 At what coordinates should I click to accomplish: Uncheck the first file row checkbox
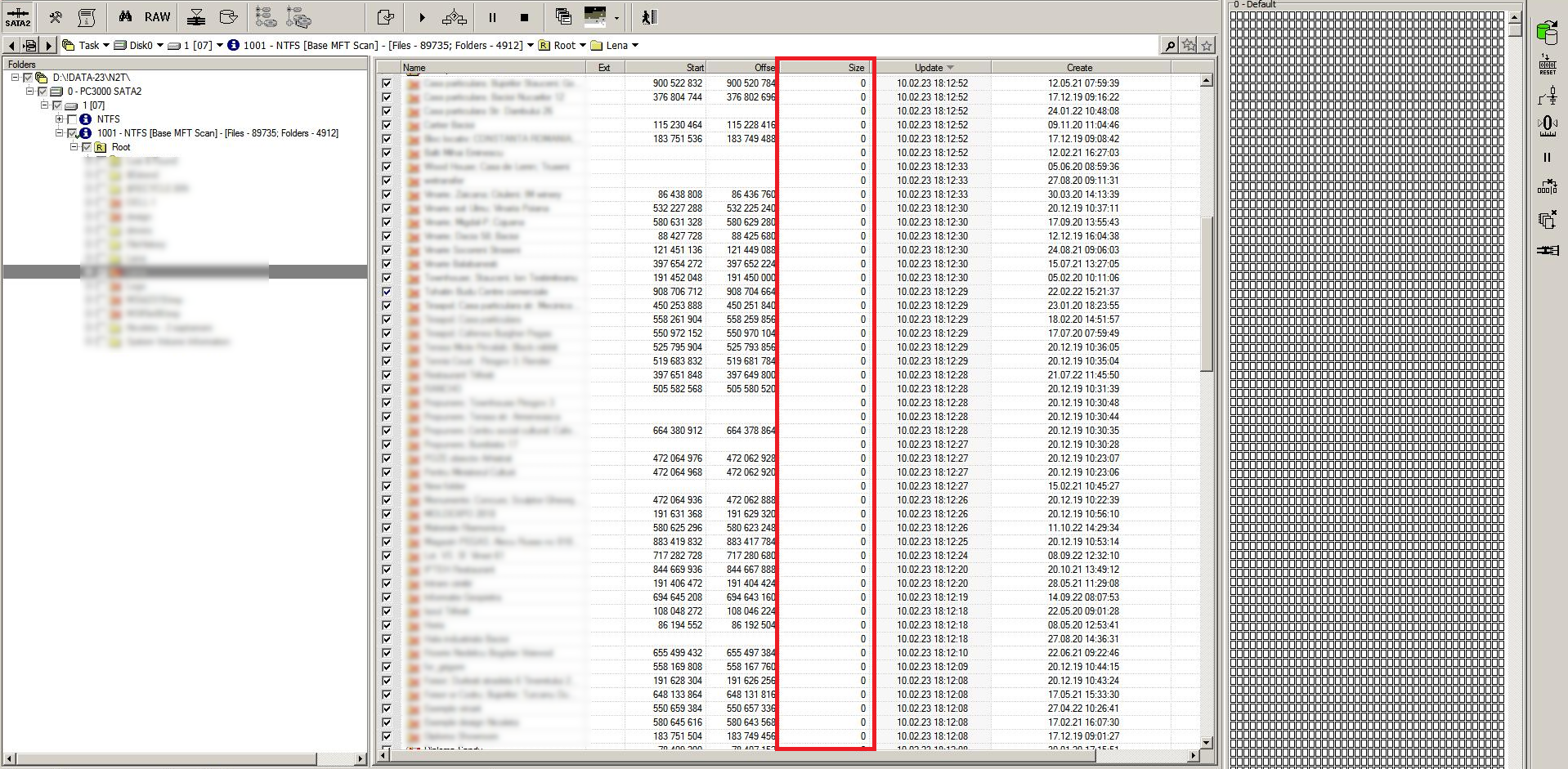point(387,83)
